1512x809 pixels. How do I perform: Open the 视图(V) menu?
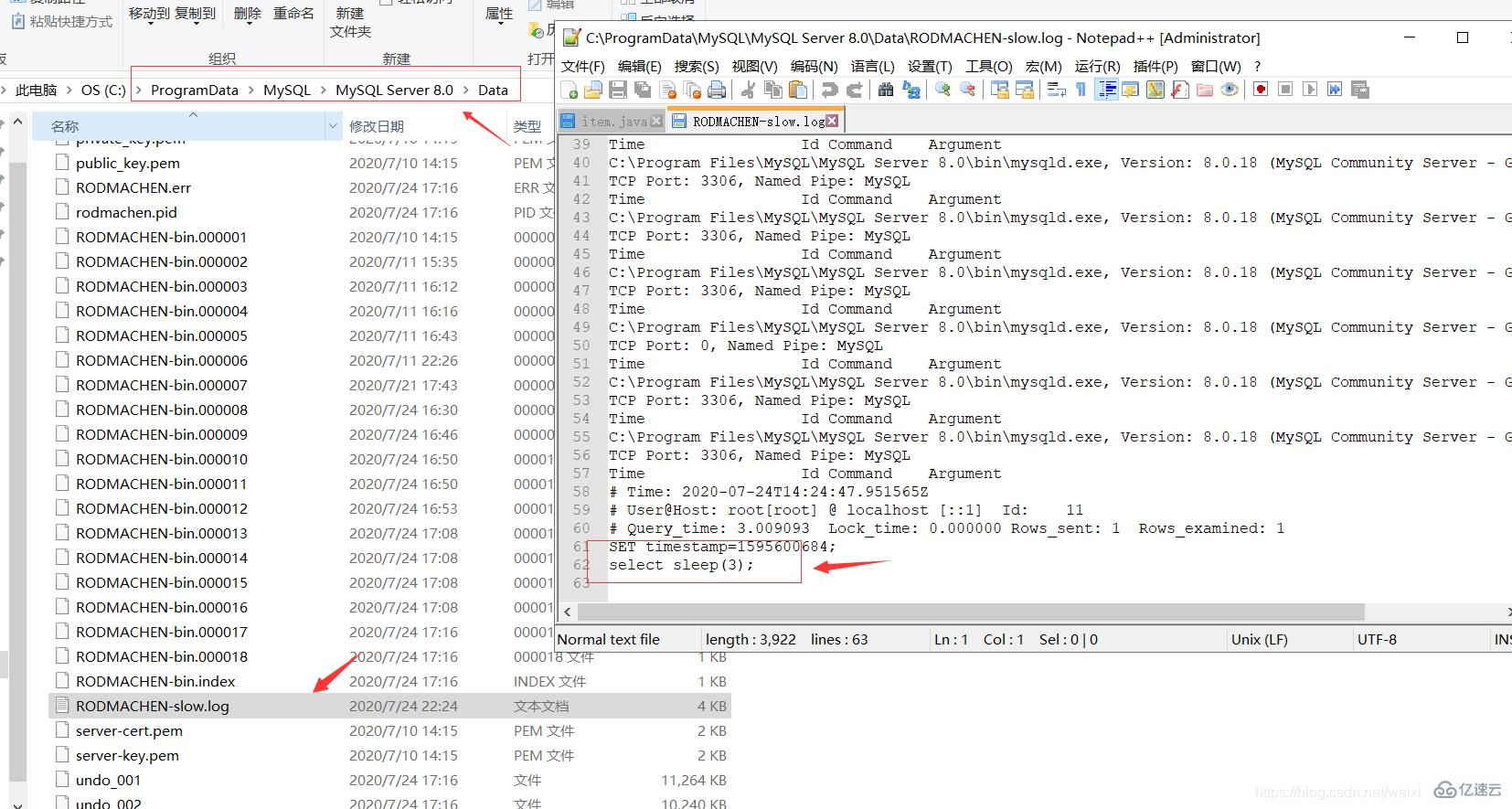click(x=754, y=67)
